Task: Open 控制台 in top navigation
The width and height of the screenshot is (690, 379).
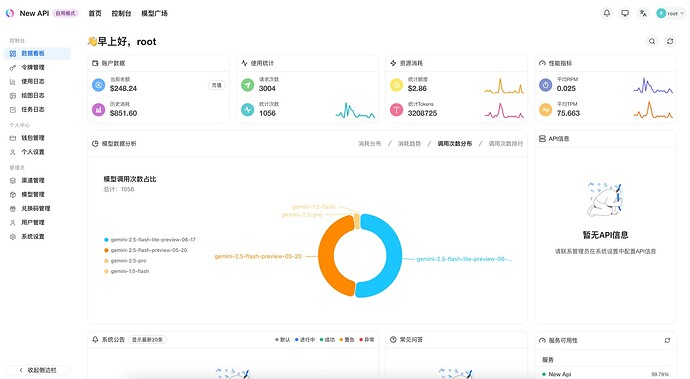Action: coord(121,13)
